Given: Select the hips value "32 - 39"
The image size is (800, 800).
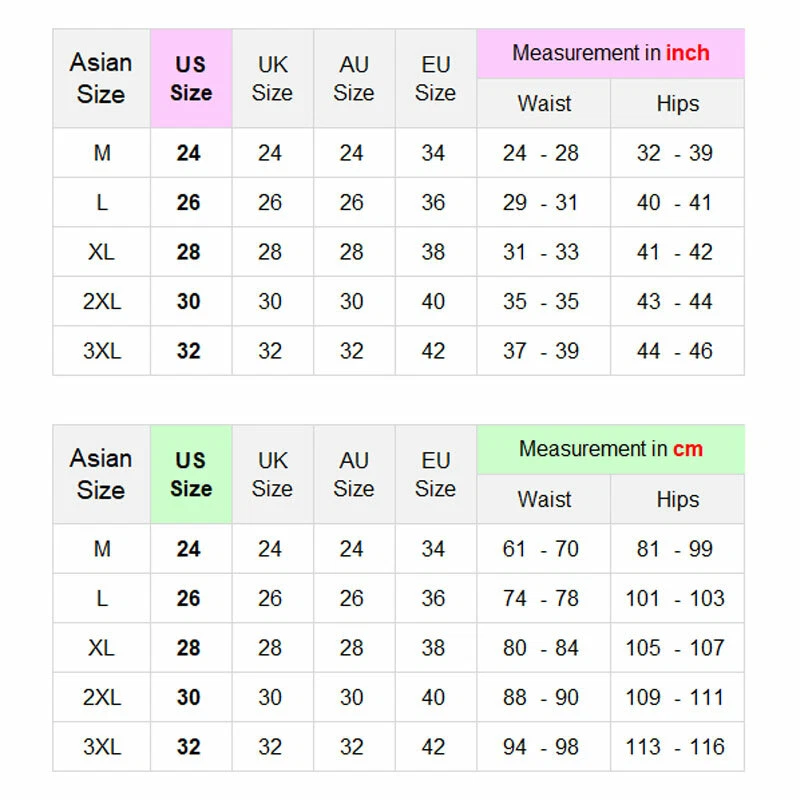Looking at the screenshot, I should point(675,153).
